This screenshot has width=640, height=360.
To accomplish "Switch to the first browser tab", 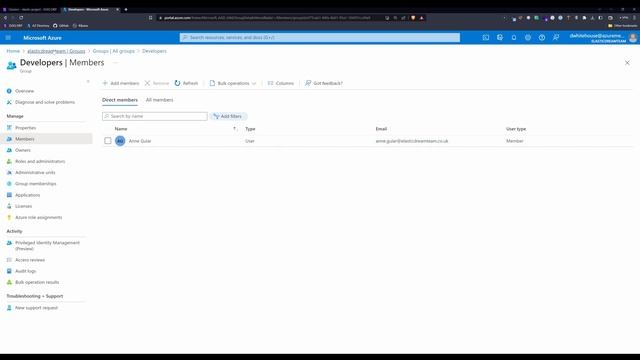I will click(30, 9).
